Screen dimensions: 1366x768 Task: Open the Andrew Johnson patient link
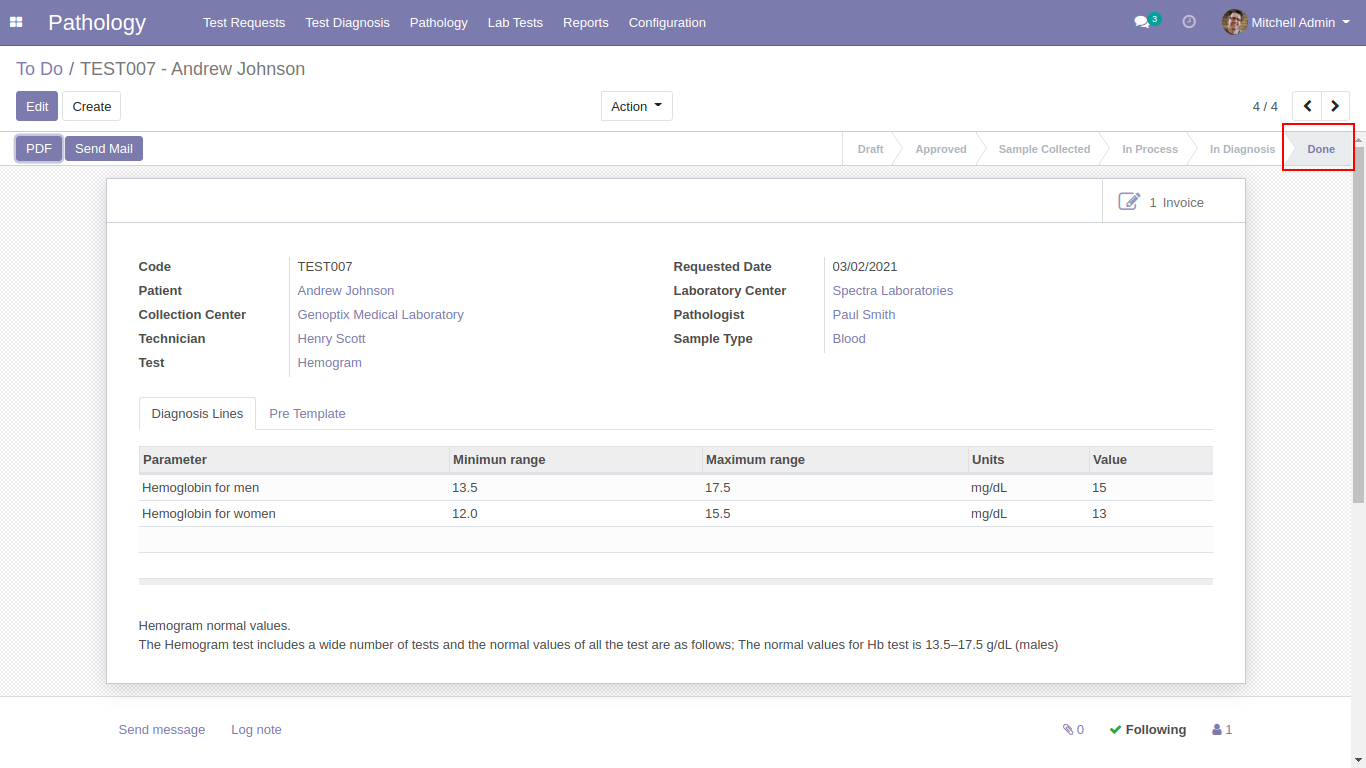[346, 291]
